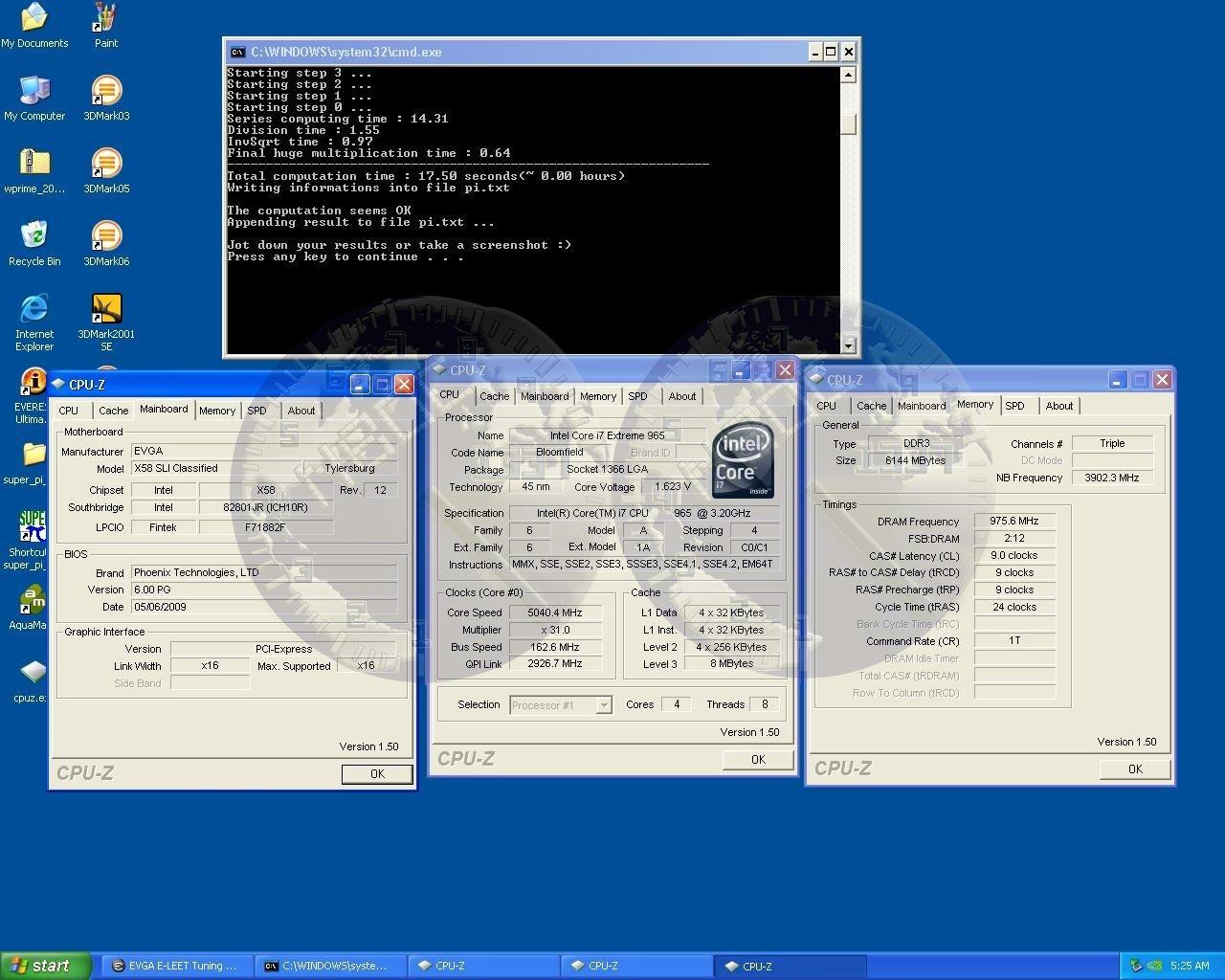Viewport: 1225px width, 980px height.
Task: Open the Recycle Bin
Action: [34, 243]
